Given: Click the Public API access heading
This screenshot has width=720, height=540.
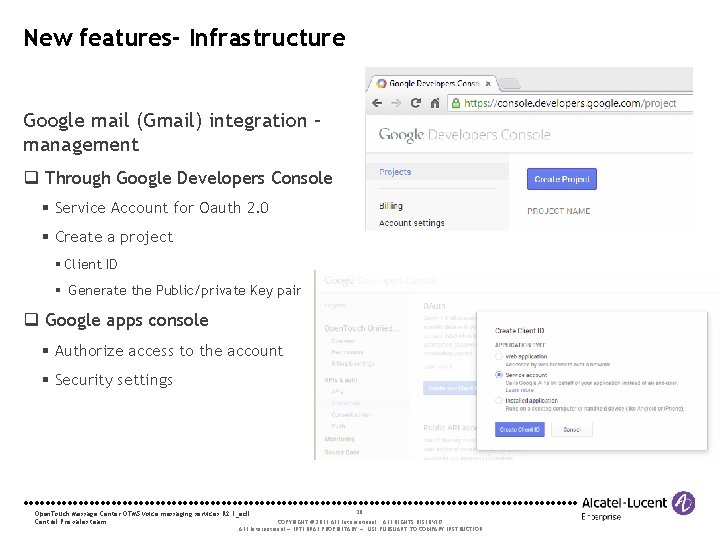Looking at the screenshot, I should tap(450, 428).
